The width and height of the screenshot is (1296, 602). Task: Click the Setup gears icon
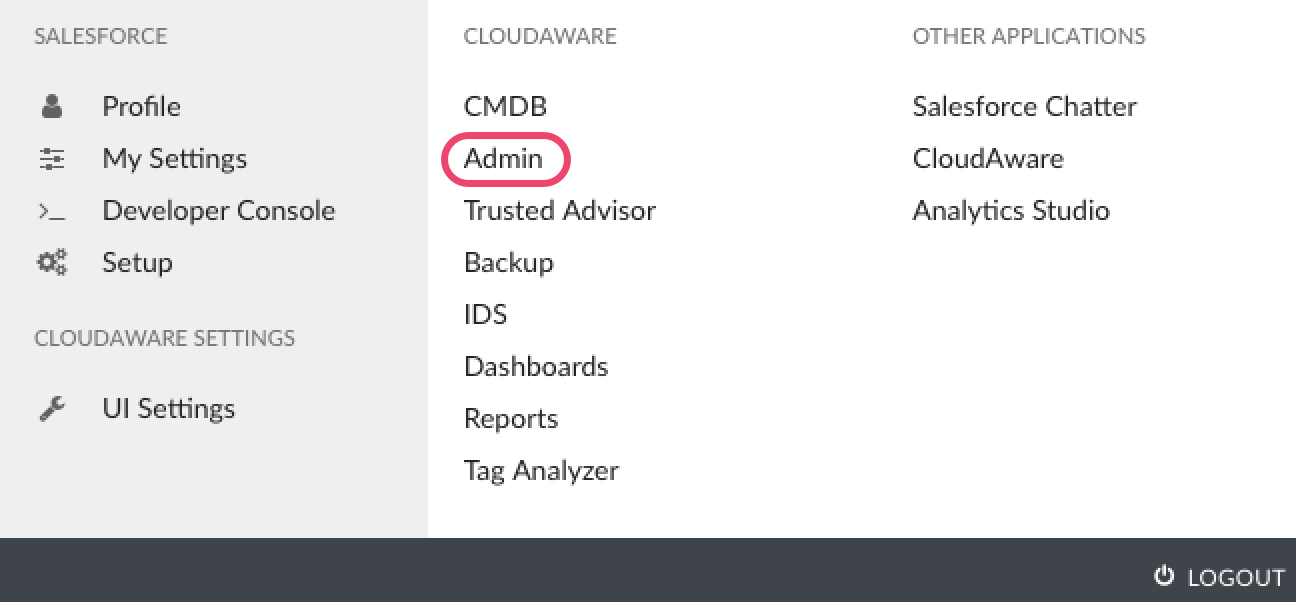51,263
